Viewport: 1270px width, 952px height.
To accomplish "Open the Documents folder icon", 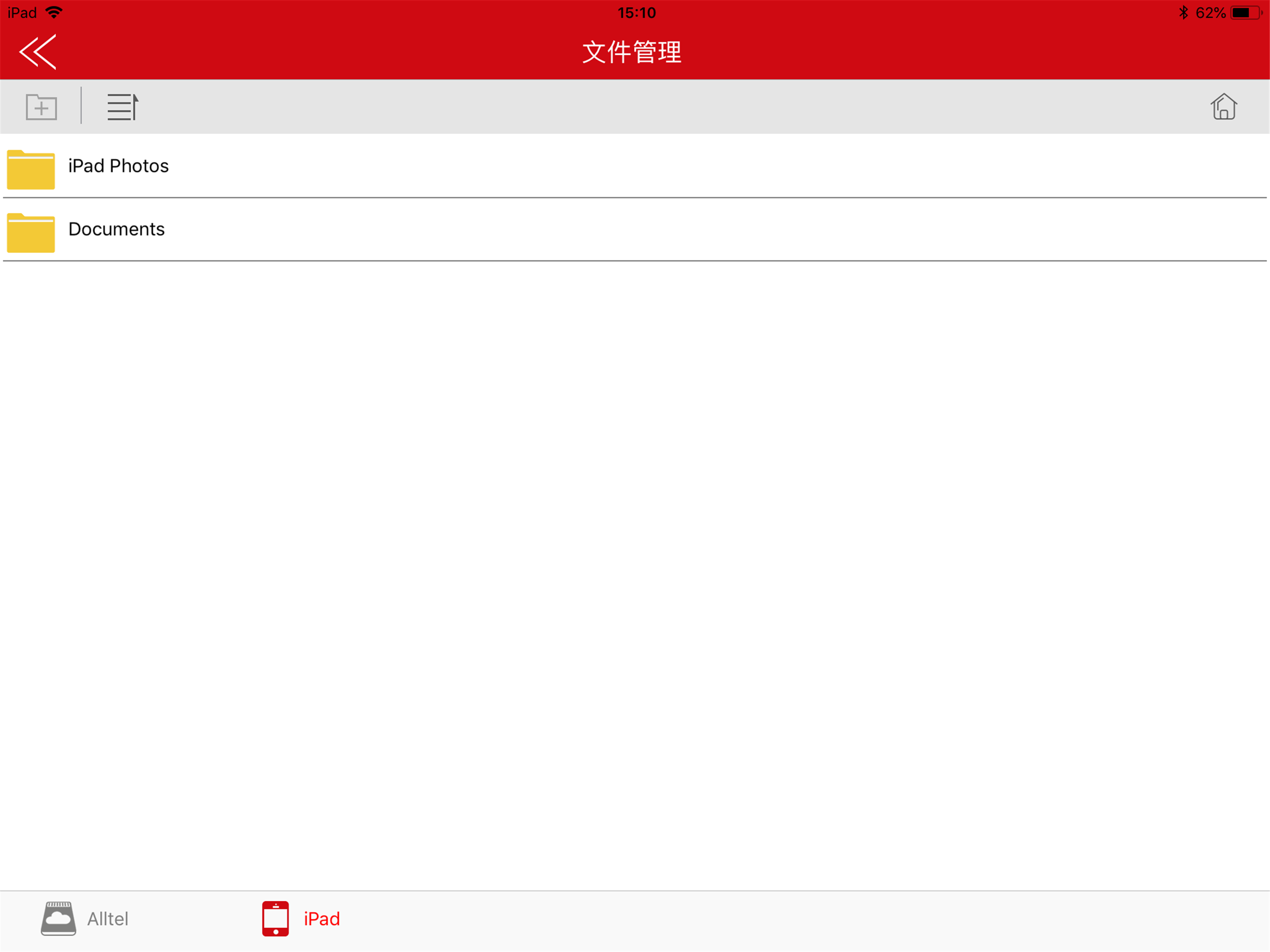I will 31,232.
